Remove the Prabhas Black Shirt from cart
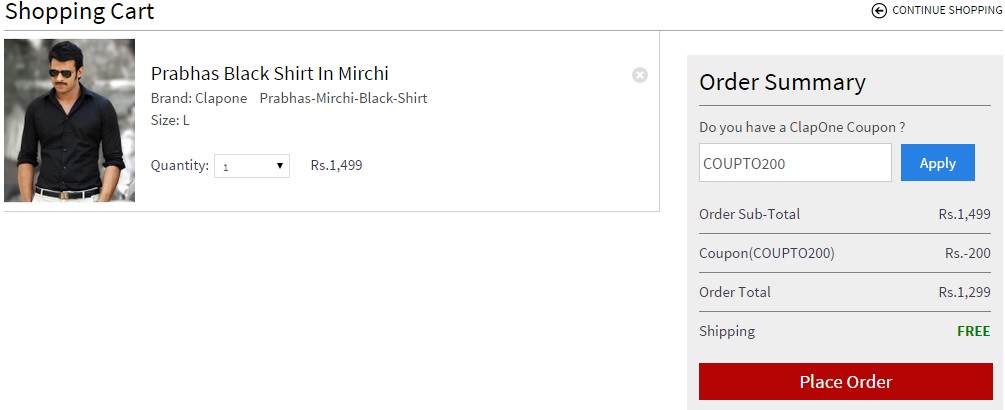This screenshot has height=410, width=1005. [x=640, y=75]
